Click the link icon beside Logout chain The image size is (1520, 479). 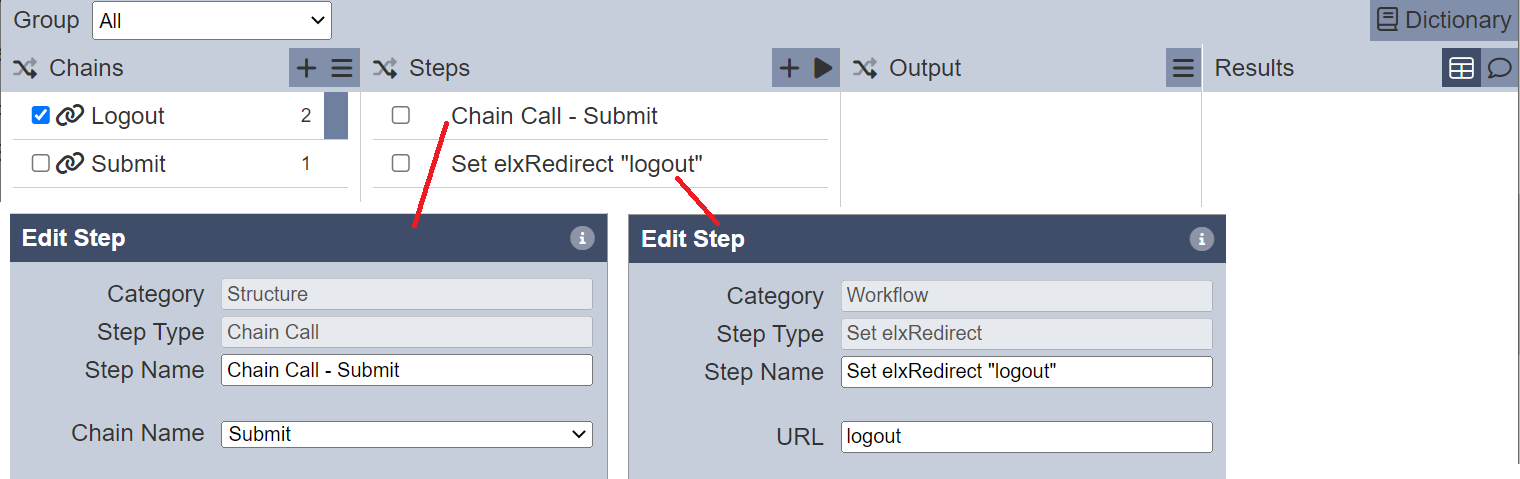[69, 116]
